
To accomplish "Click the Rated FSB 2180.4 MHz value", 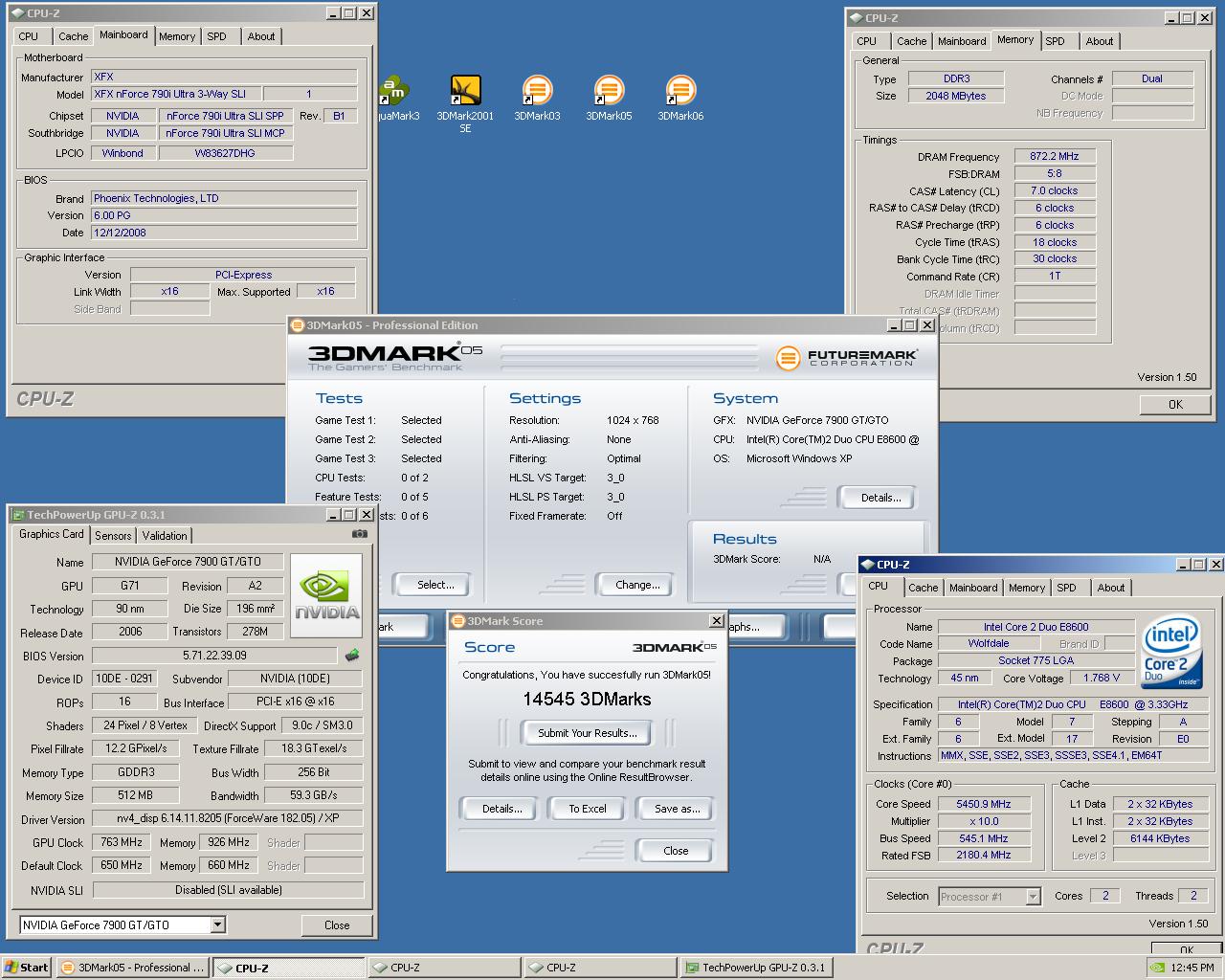I will pyautogui.click(x=984, y=856).
